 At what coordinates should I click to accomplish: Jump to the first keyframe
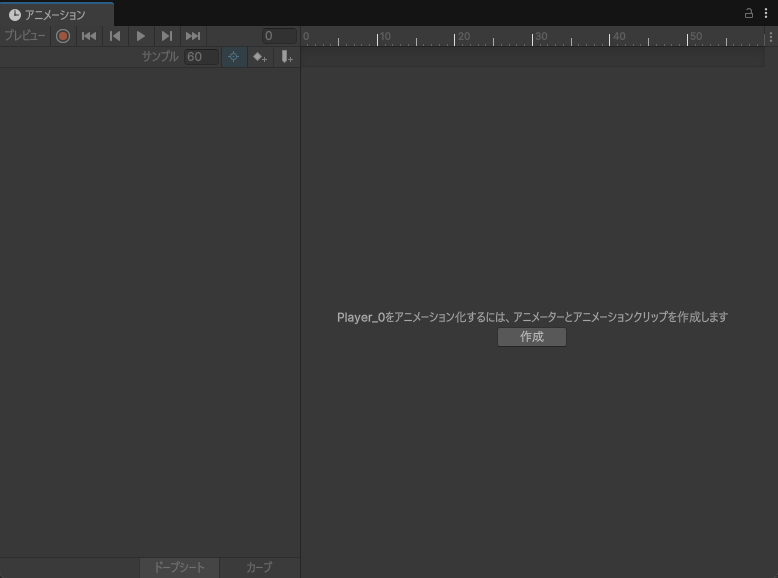pos(89,36)
